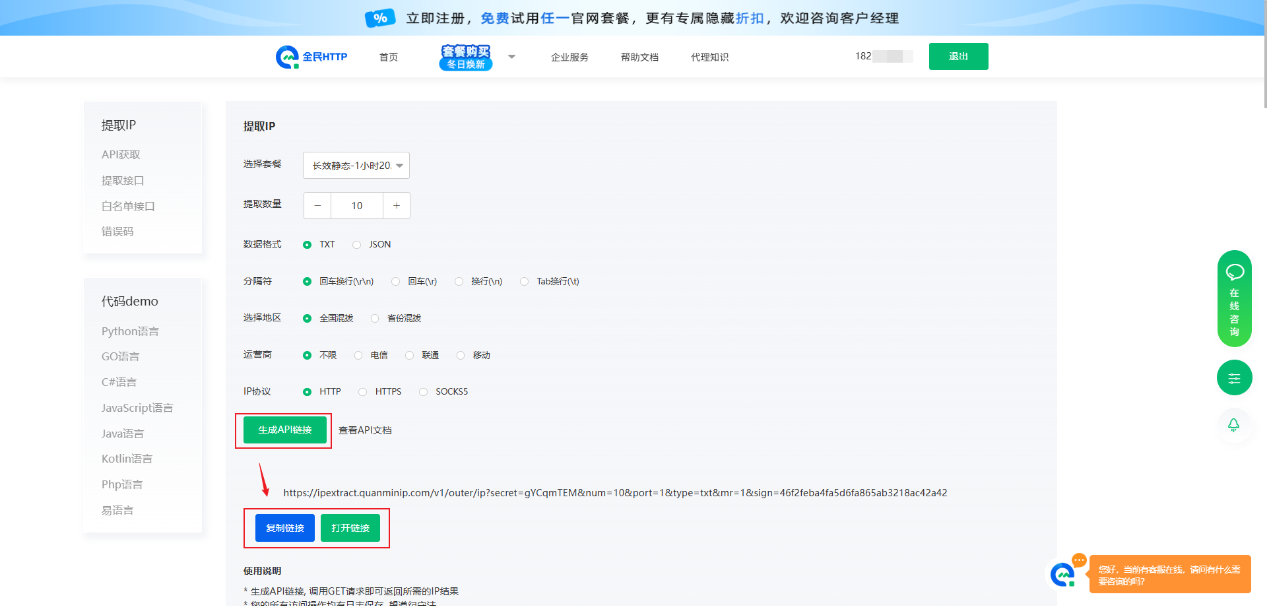The width and height of the screenshot is (1267, 606).
Task: Select 电信 as the carrier
Action: [358, 355]
